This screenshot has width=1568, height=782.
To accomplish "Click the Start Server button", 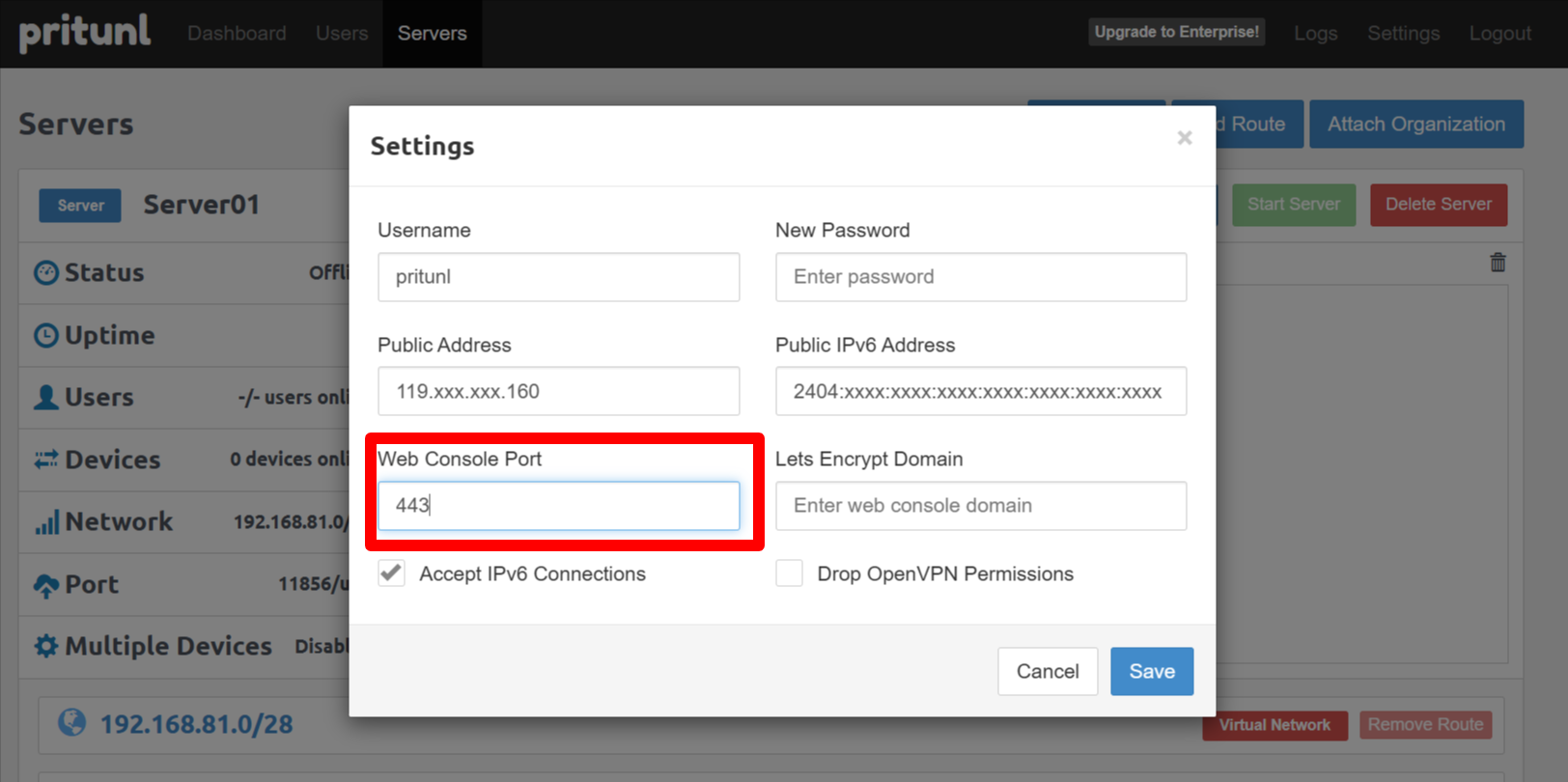I will pos(1294,205).
